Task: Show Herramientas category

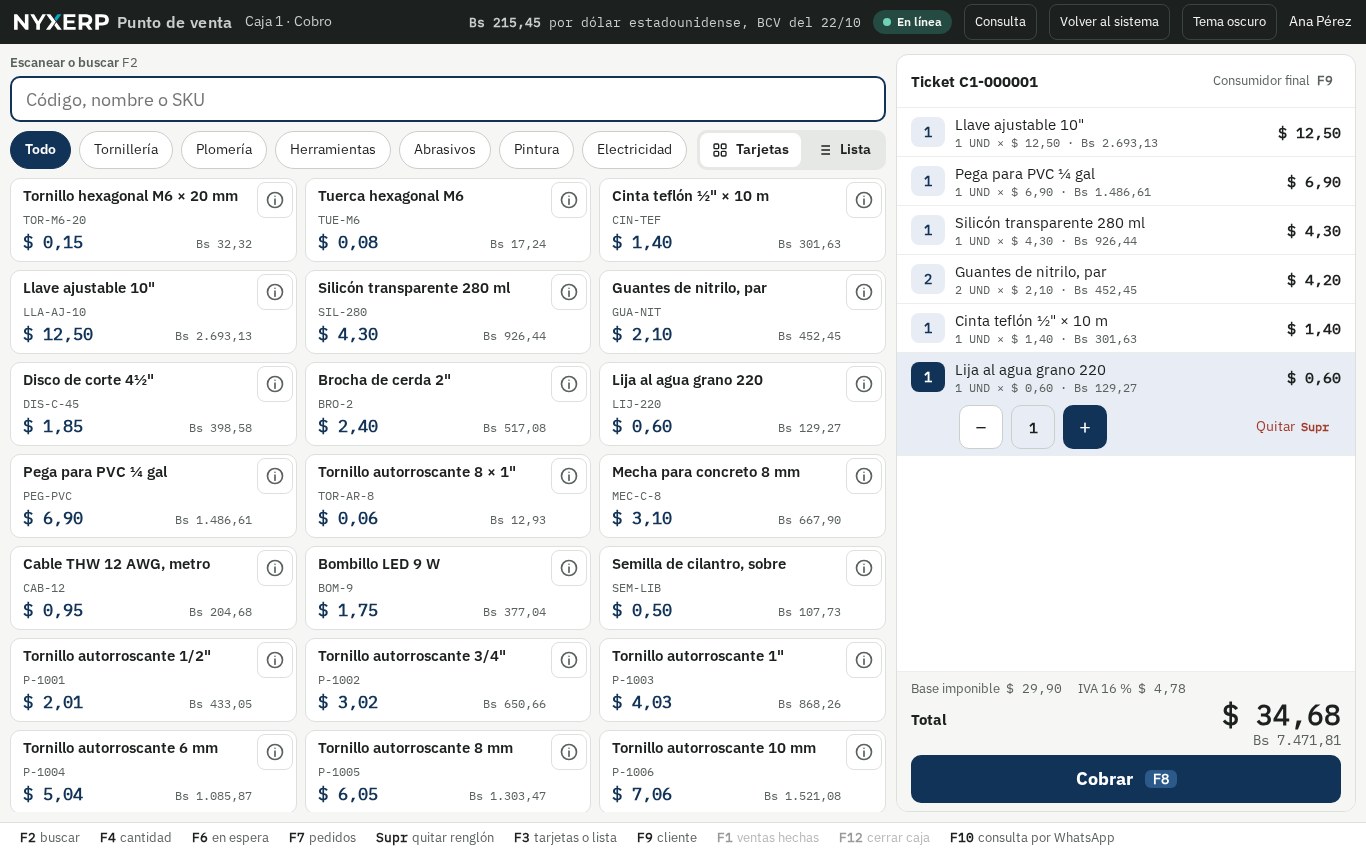Action: tap(333, 150)
